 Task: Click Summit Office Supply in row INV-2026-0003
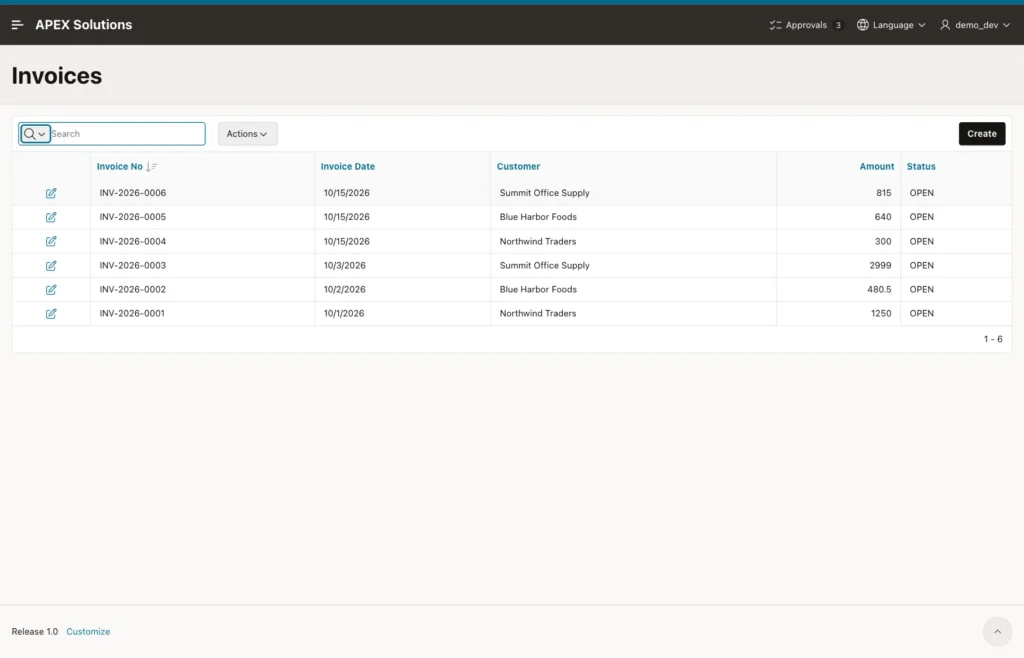tap(545, 265)
